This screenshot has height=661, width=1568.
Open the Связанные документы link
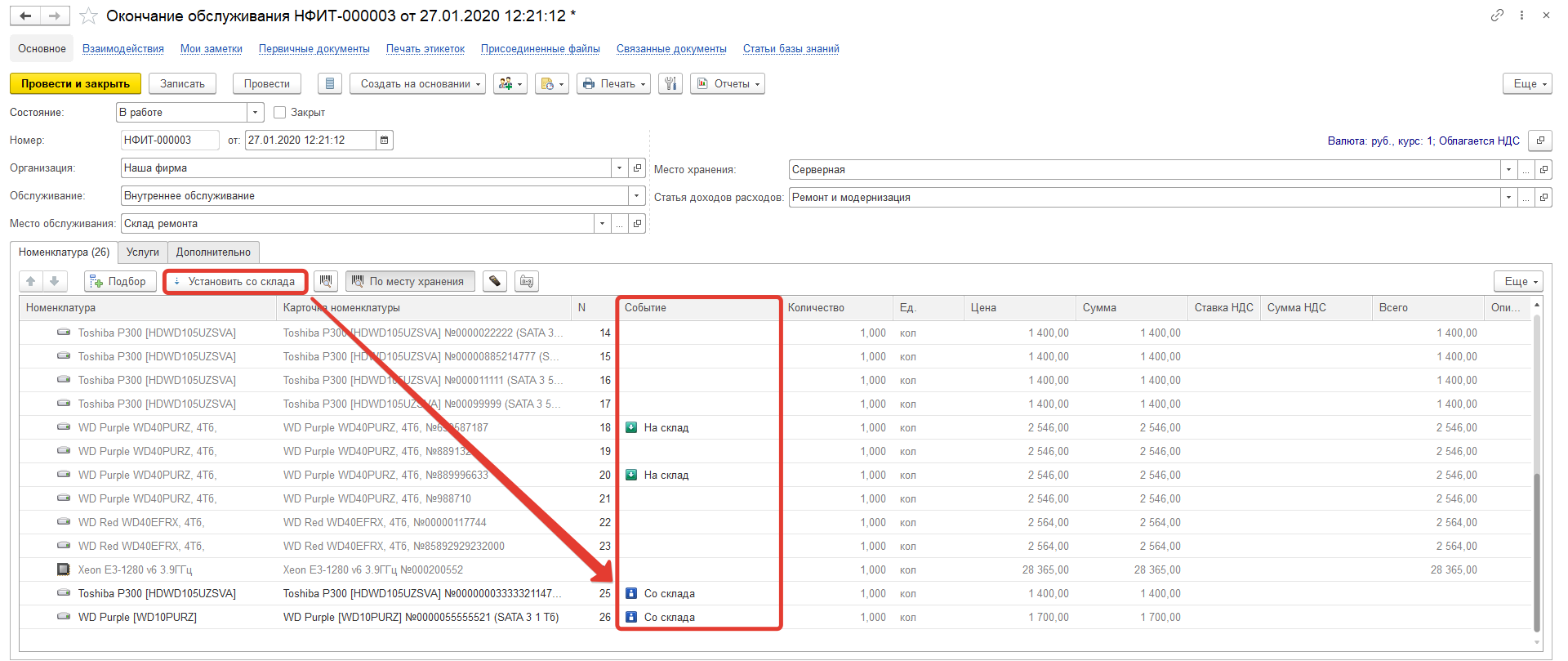pos(670,49)
